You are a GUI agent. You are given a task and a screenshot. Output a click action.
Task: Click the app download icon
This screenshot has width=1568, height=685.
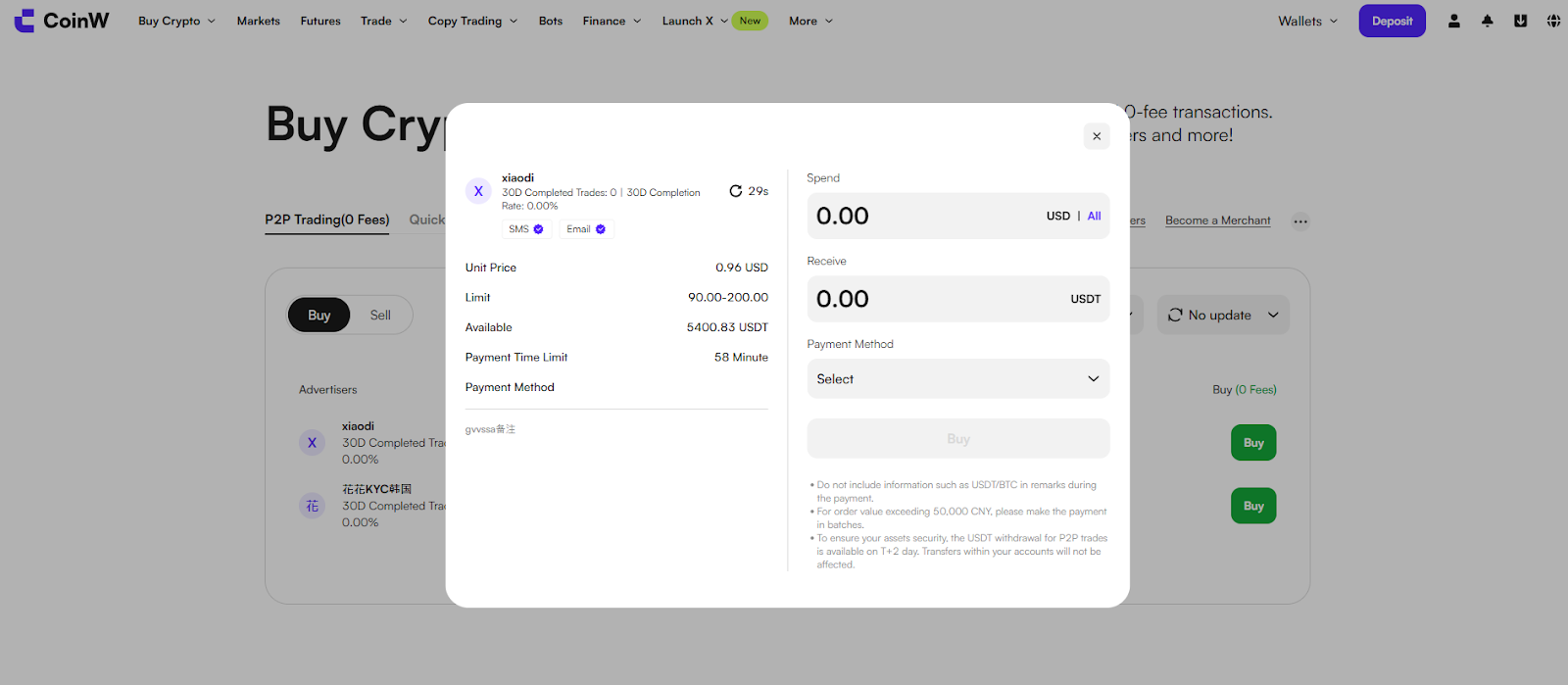pyautogui.click(x=1521, y=21)
